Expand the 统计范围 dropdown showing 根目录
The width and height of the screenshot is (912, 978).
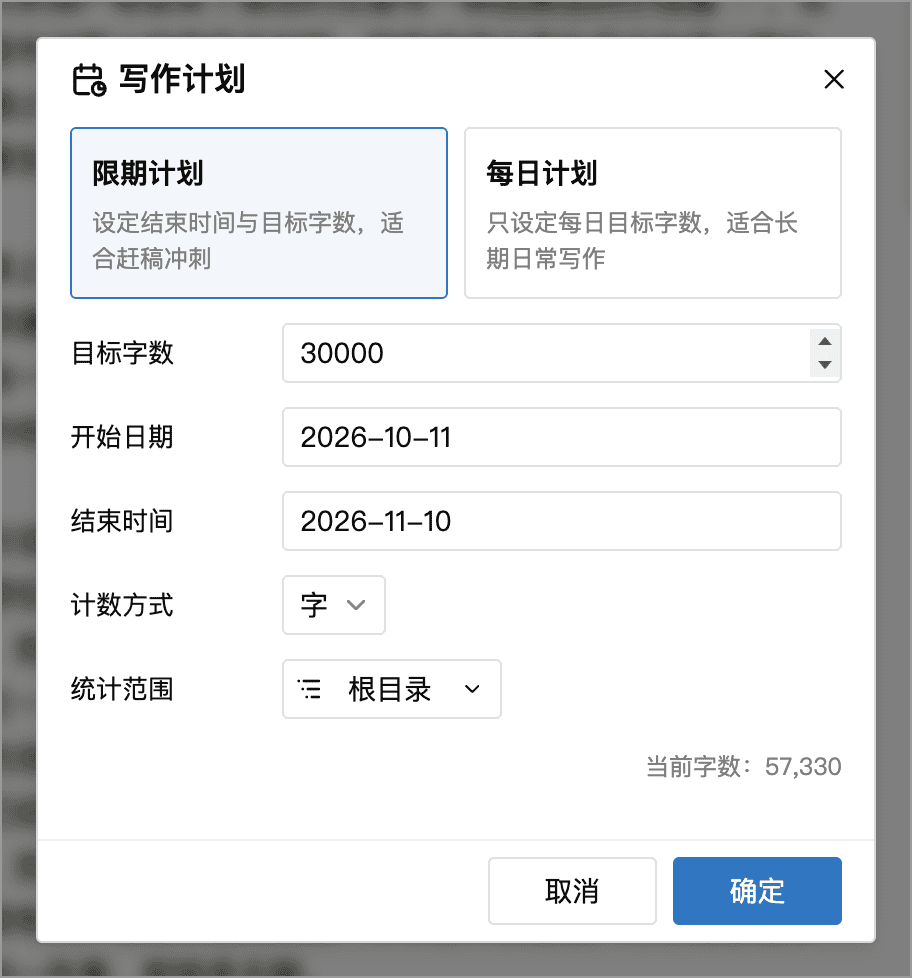click(392, 689)
